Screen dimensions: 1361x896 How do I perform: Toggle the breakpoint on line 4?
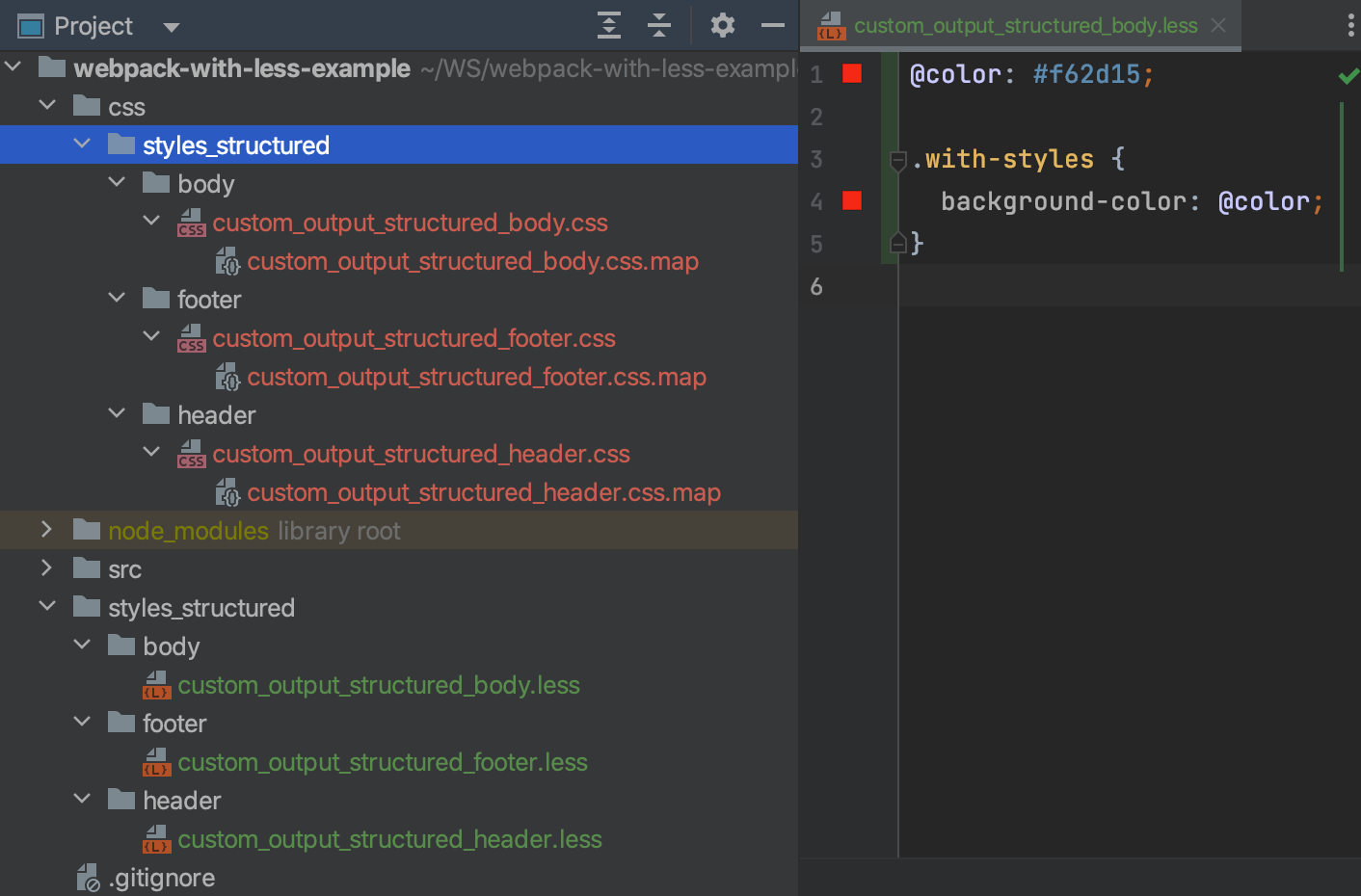coord(851,200)
